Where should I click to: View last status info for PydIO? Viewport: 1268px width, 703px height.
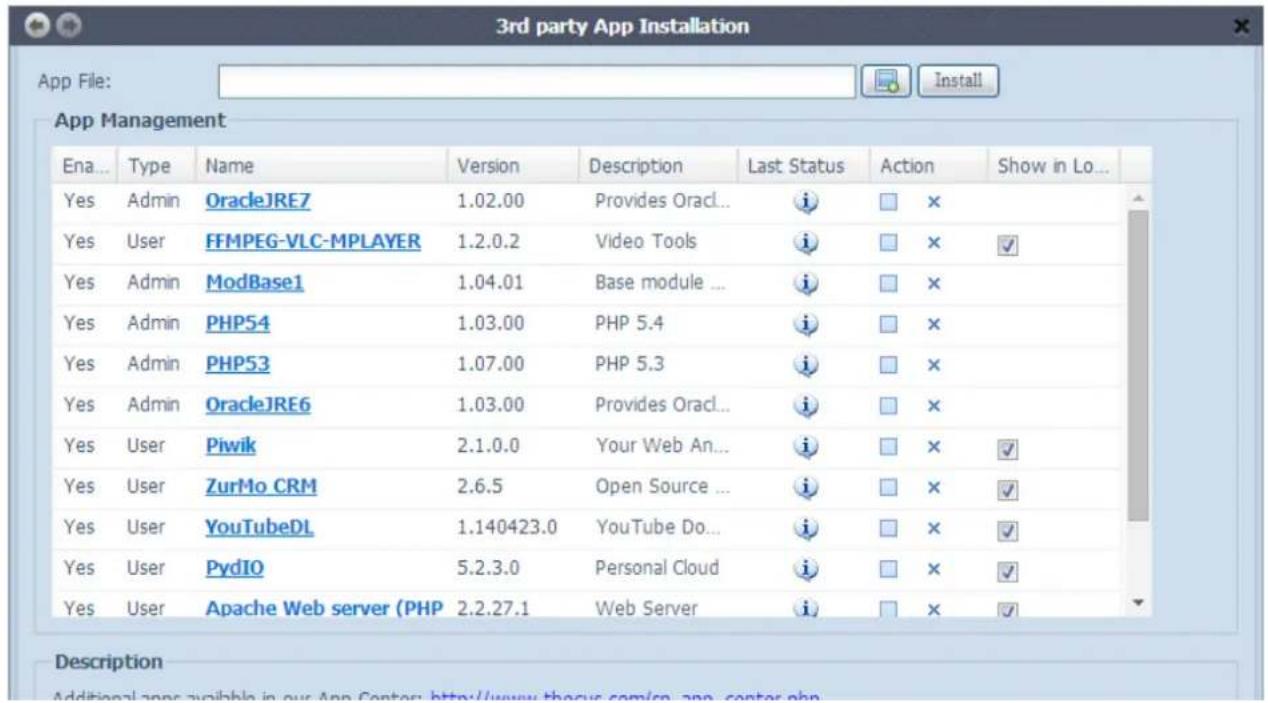(x=807, y=569)
